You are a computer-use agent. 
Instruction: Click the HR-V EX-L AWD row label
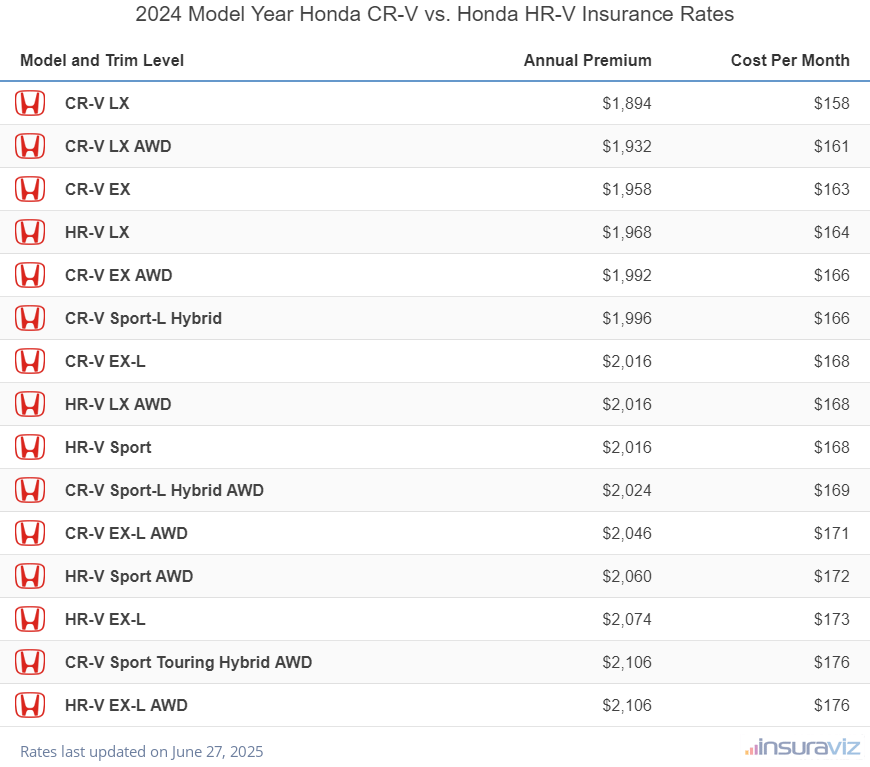(127, 705)
